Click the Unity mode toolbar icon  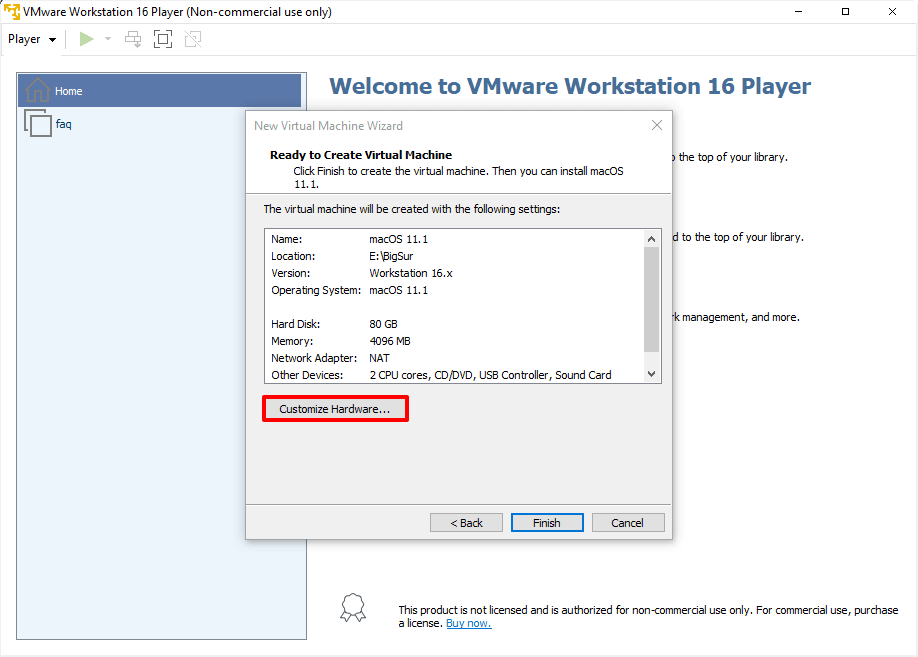pyautogui.click(x=193, y=39)
